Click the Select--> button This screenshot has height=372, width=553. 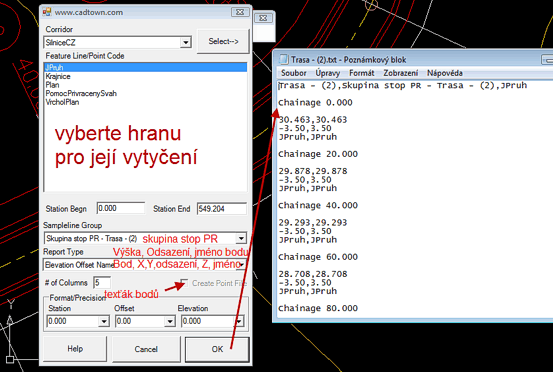click(223, 42)
